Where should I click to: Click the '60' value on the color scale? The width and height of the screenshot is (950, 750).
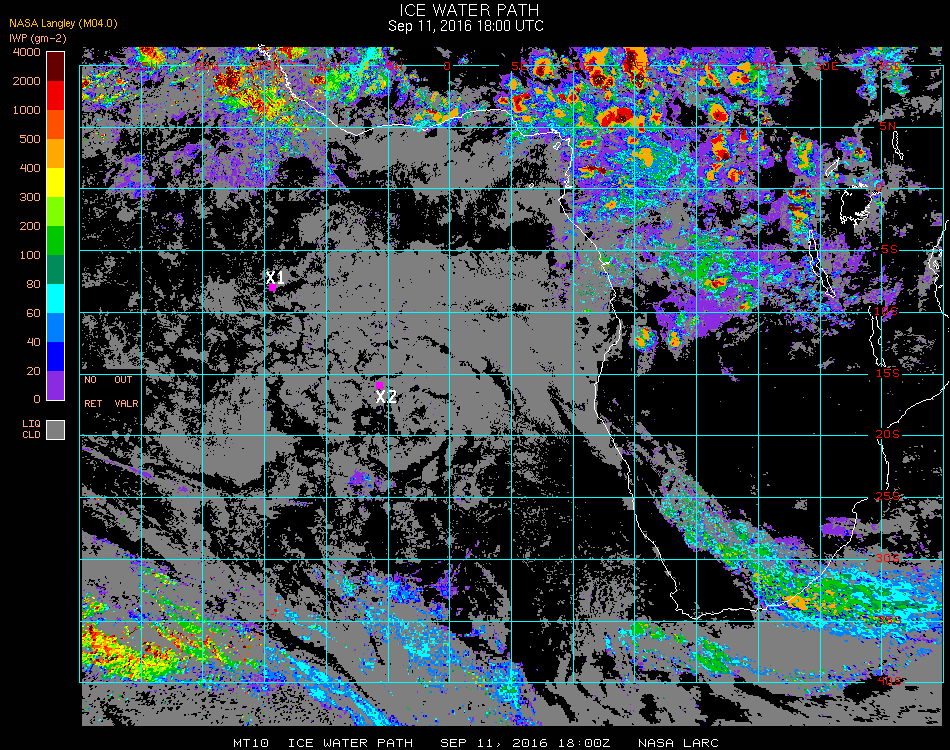click(33, 313)
